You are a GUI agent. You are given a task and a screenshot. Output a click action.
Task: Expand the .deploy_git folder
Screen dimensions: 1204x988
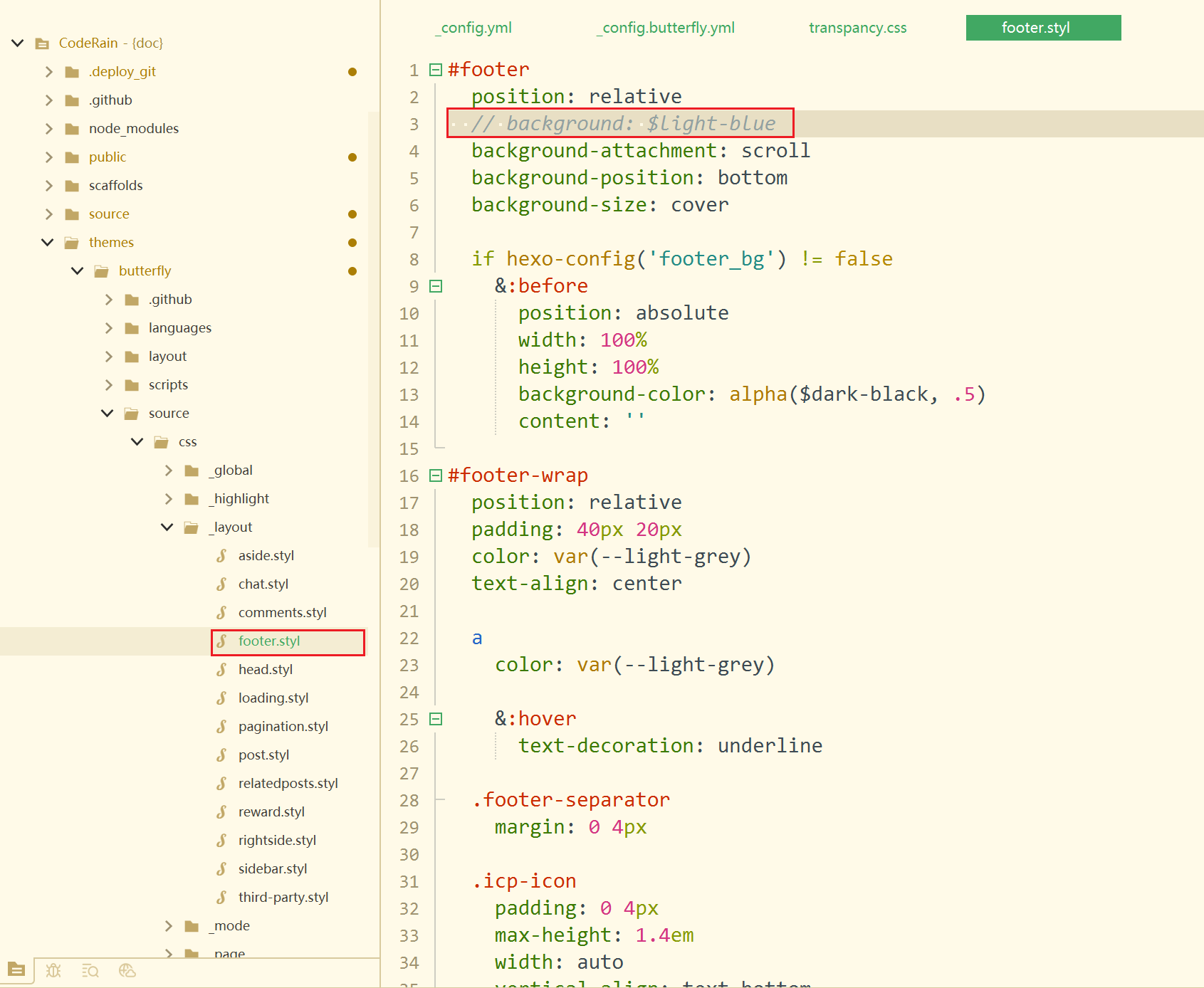49,72
